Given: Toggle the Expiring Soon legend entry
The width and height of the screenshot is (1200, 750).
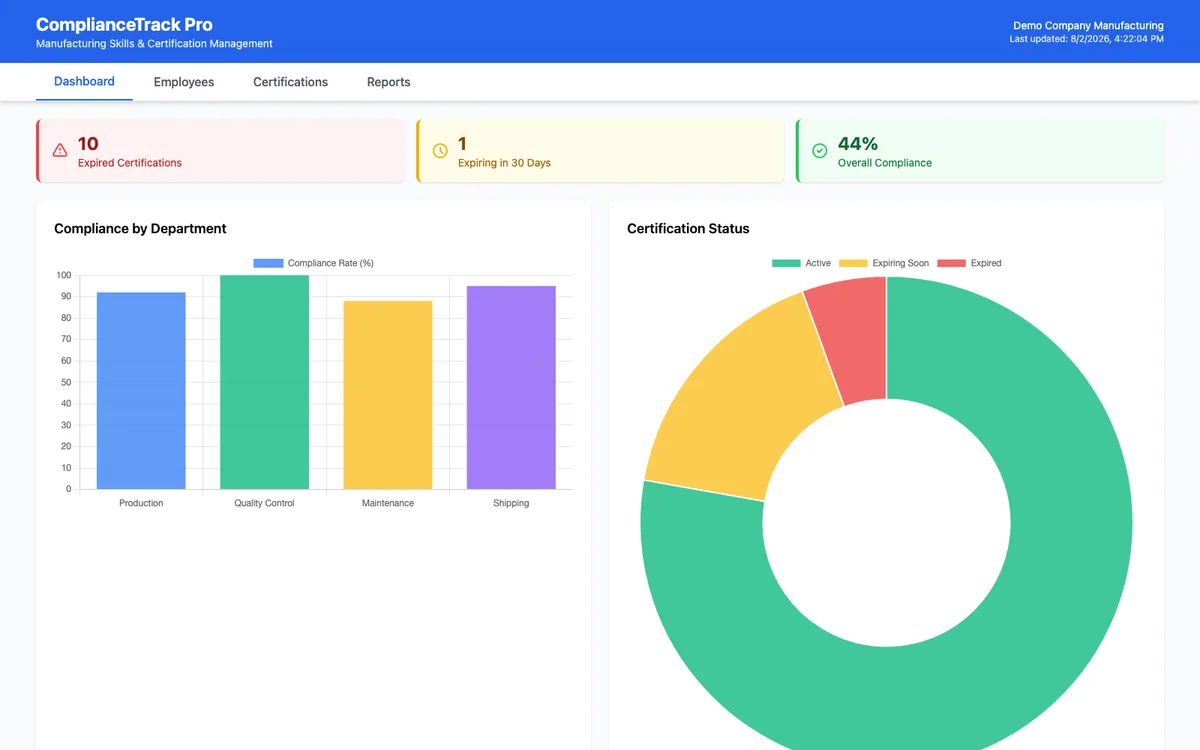Looking at the screenshot, I should (884, 263).
